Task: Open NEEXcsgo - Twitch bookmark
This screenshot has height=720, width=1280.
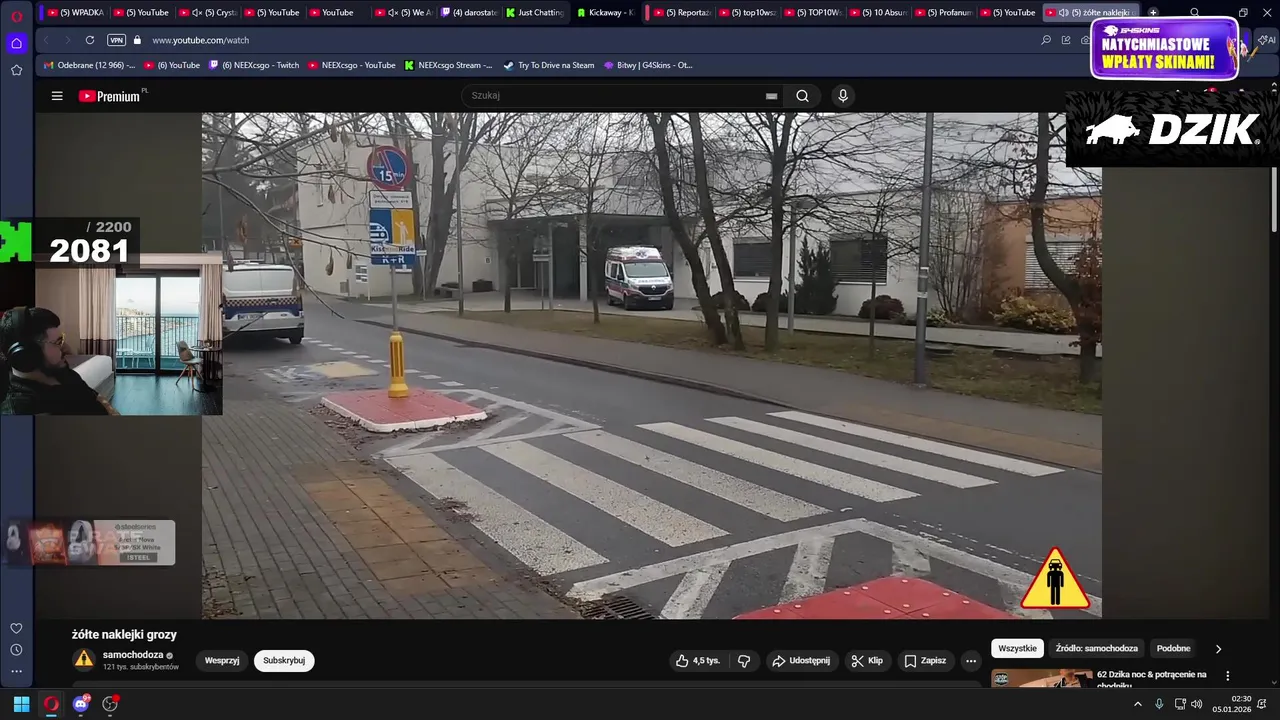Action: coord(253,65)
